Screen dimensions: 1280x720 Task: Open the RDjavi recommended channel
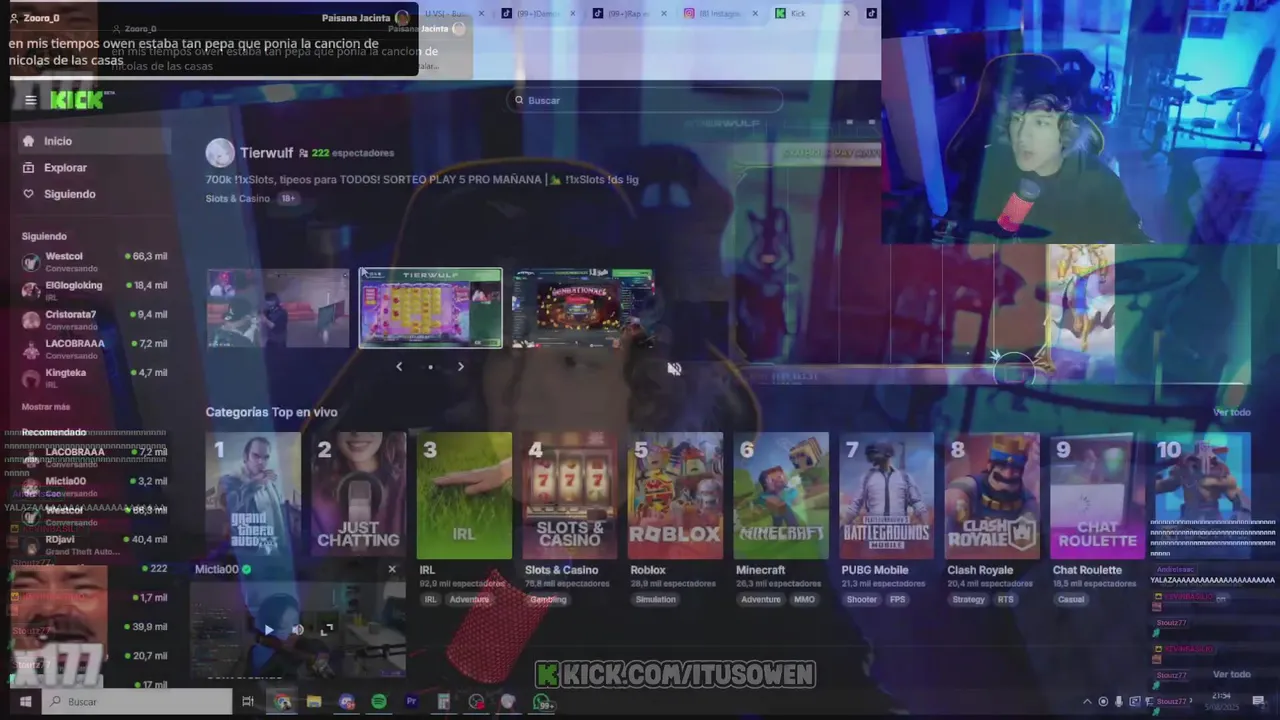[x=94, y=544]
